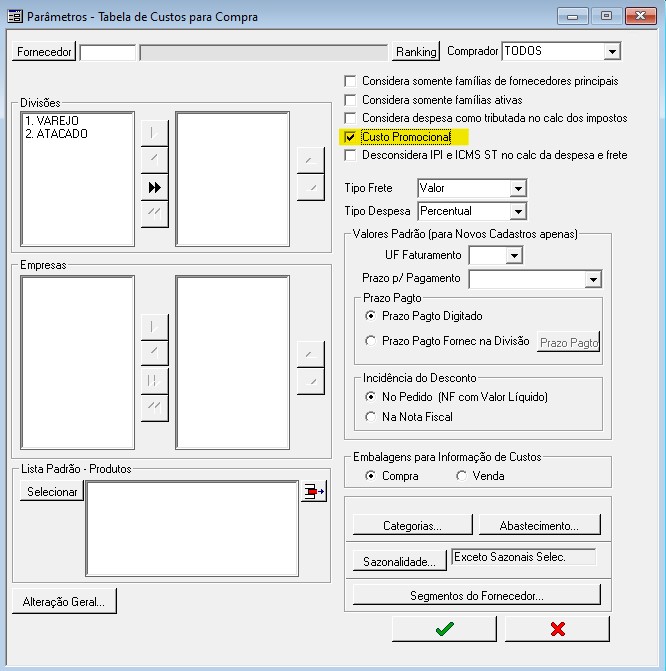The width and height of the screenshot is (666, 671).
Task: Expand the Prazo p/ Pagamento dropdown
Action: 593,279
